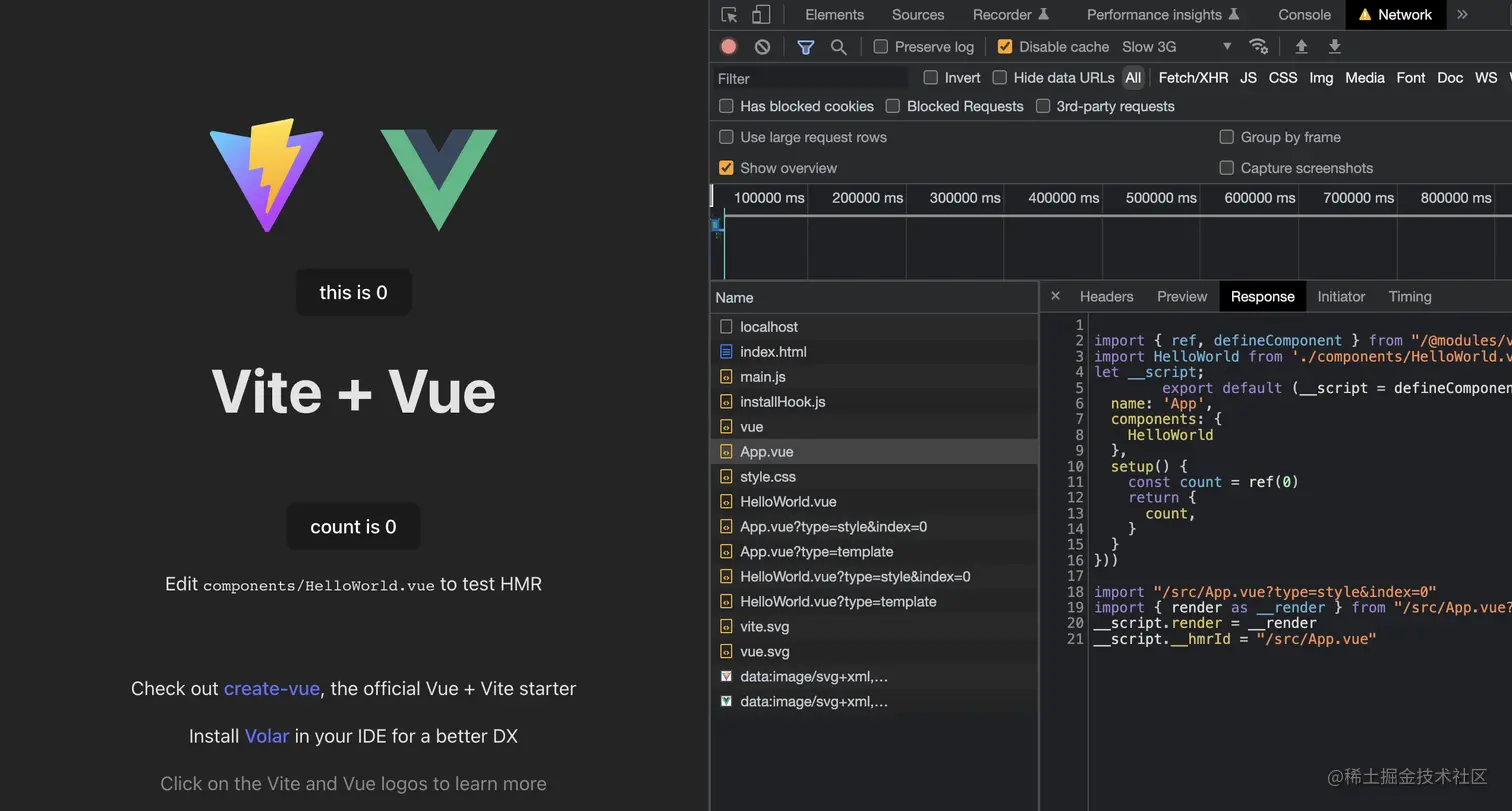Activate the inspect element picker icon
This screenshot has height=811, width=1512.
[x=729, y=15]
